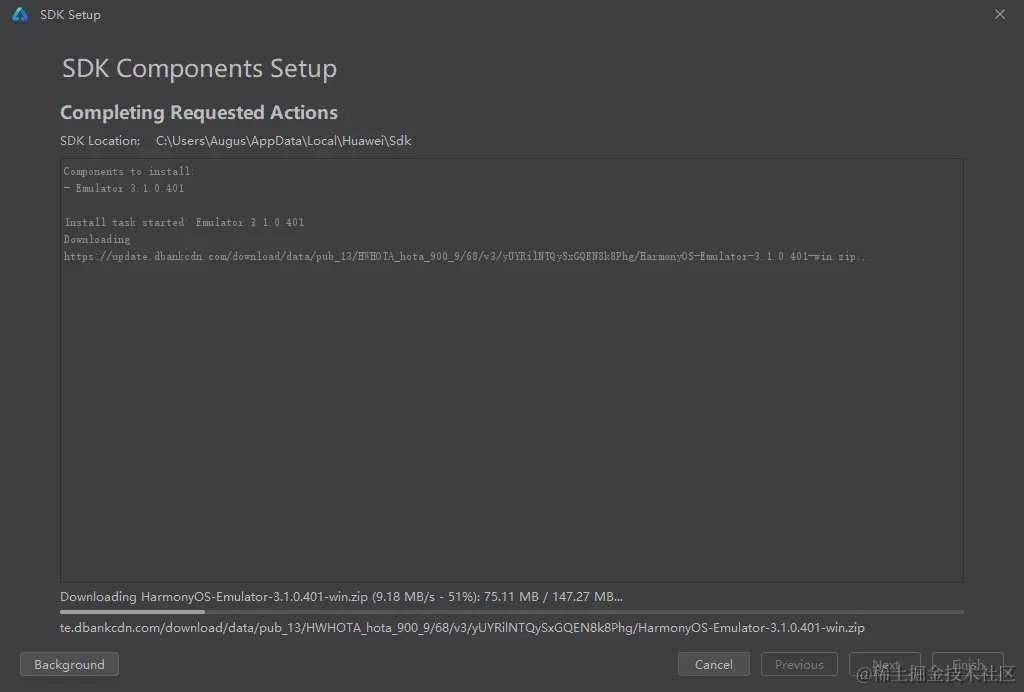Send the installation to Background

[69, 665]
